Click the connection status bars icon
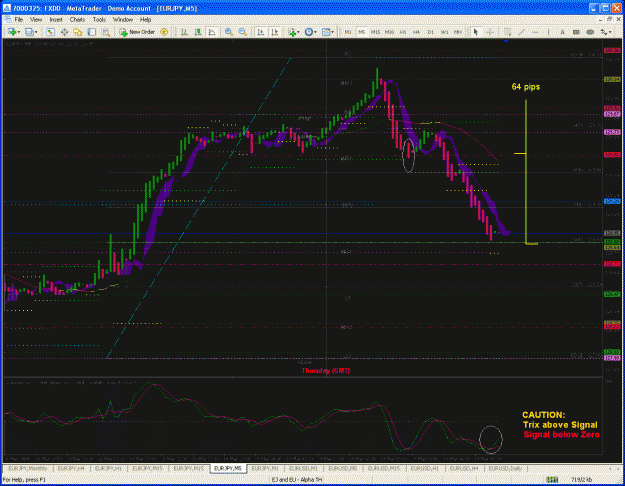 (x=552, y=480)
